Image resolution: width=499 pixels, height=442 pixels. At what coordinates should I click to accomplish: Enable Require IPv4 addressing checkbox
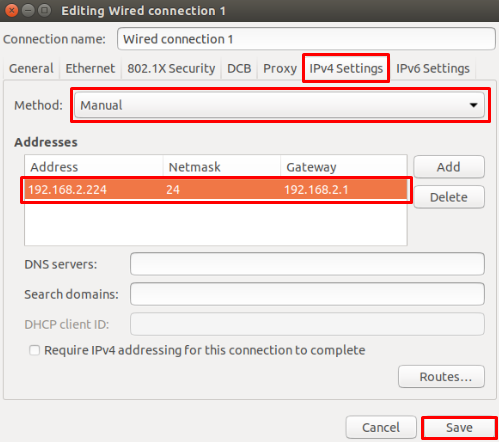[x=34, y=350]
